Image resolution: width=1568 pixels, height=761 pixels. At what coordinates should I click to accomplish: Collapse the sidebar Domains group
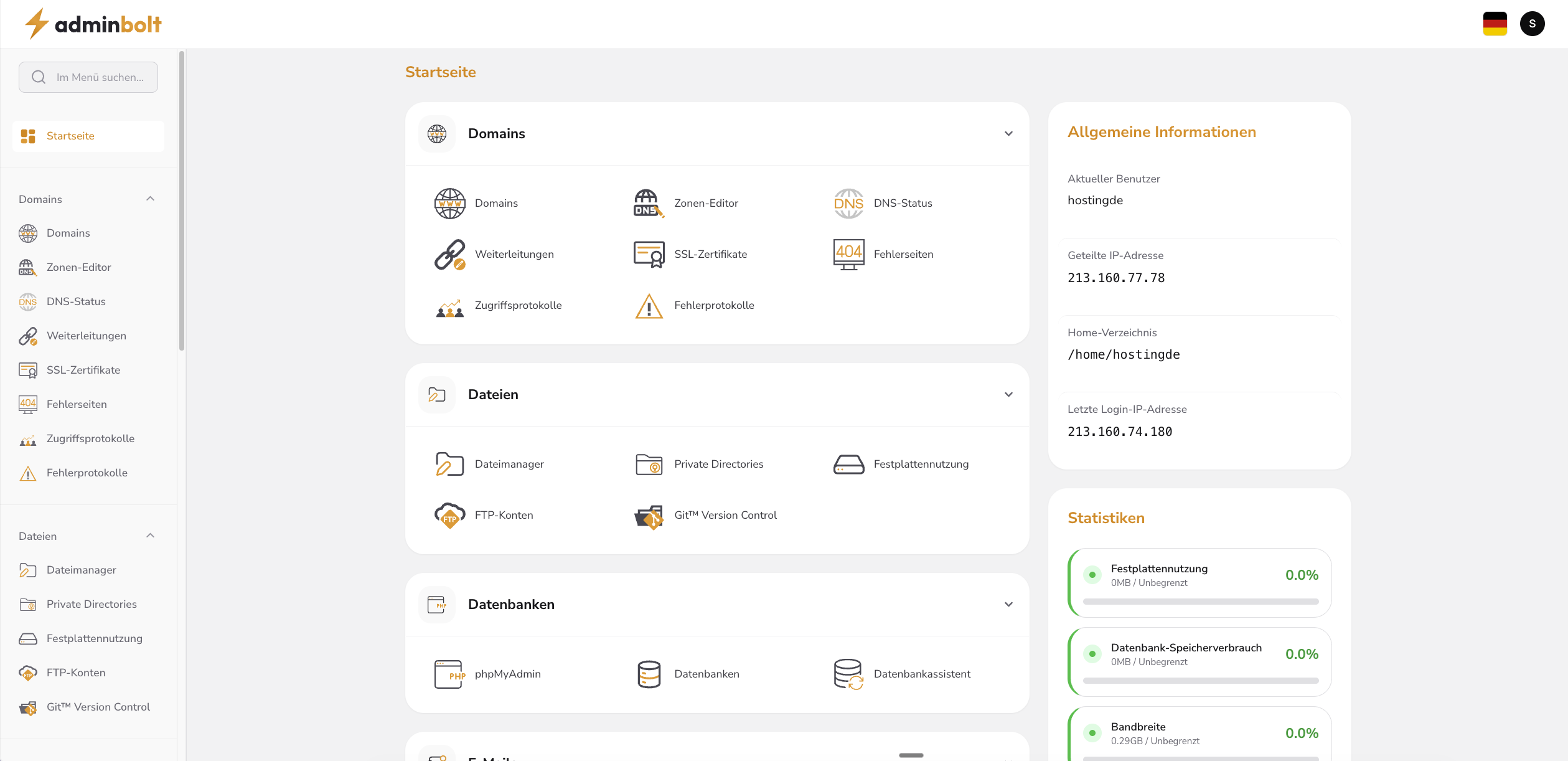click(x=150, y=199)
